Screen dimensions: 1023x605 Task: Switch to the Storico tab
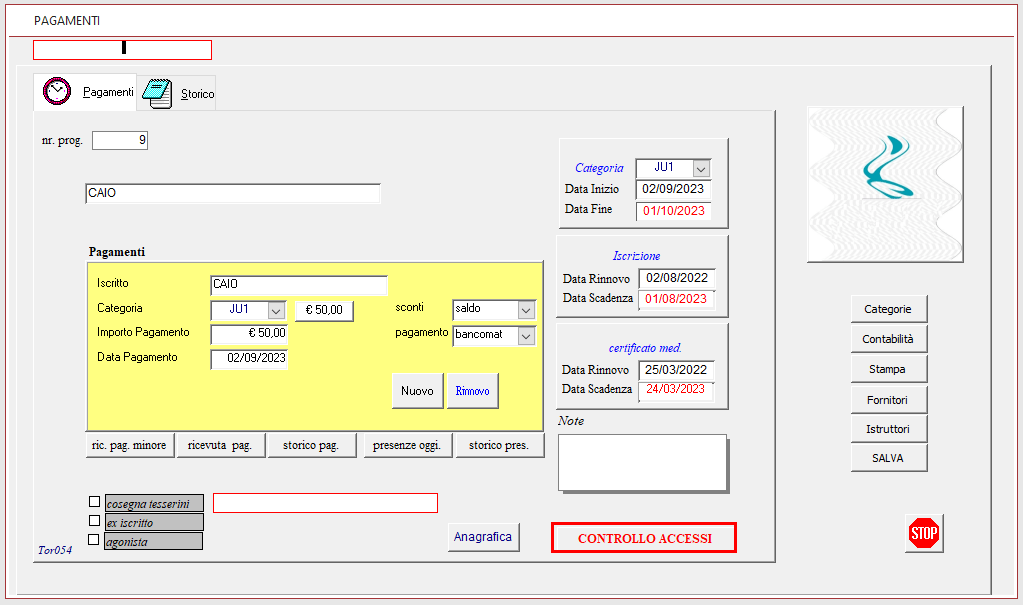[177, 93]
